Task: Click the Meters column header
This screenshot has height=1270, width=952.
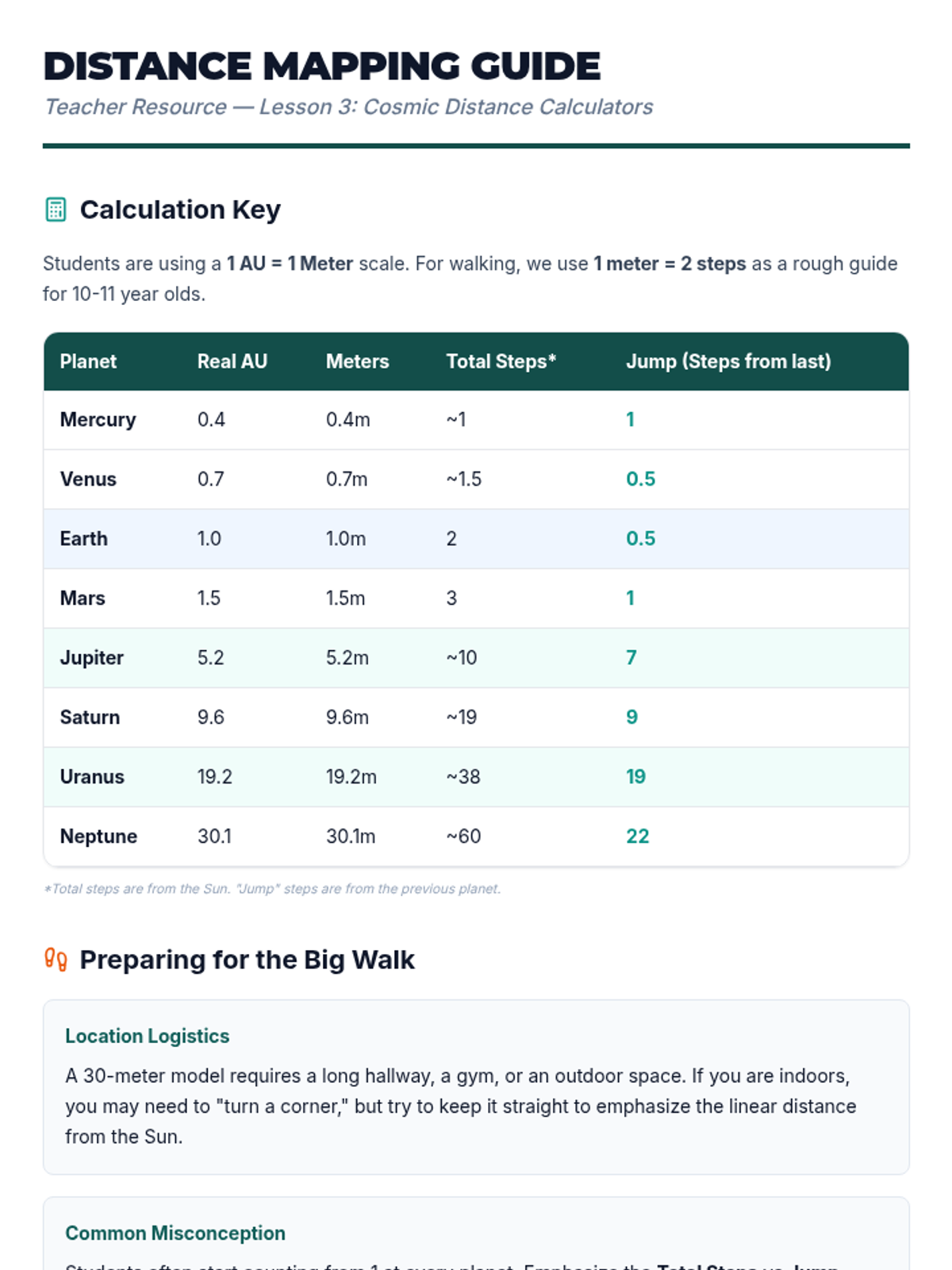Action: (357, 362)
